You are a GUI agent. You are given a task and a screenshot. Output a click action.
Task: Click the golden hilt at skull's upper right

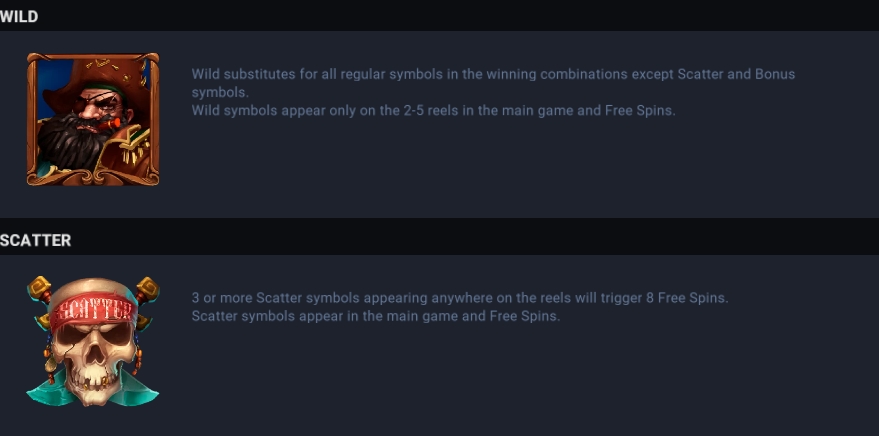click(147, 289)
